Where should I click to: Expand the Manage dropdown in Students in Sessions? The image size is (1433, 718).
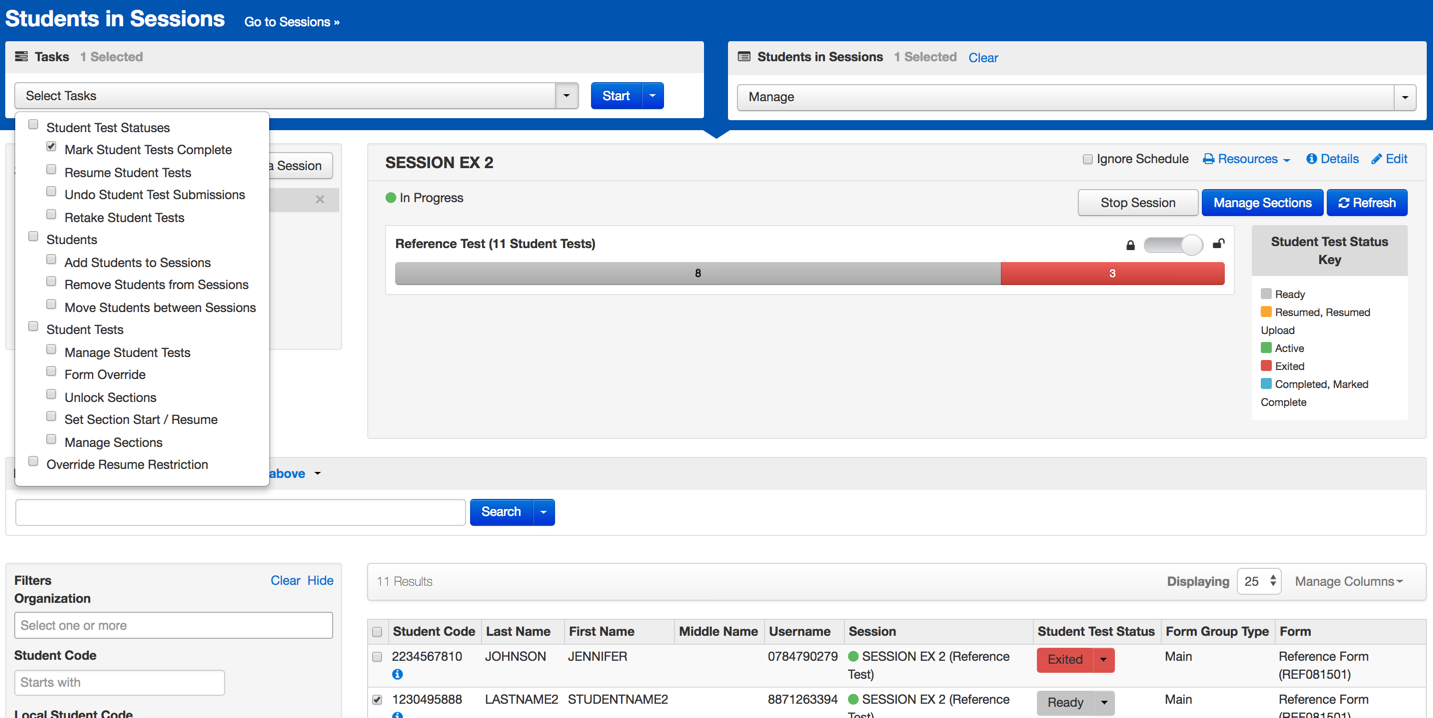tap(1404, 97)
